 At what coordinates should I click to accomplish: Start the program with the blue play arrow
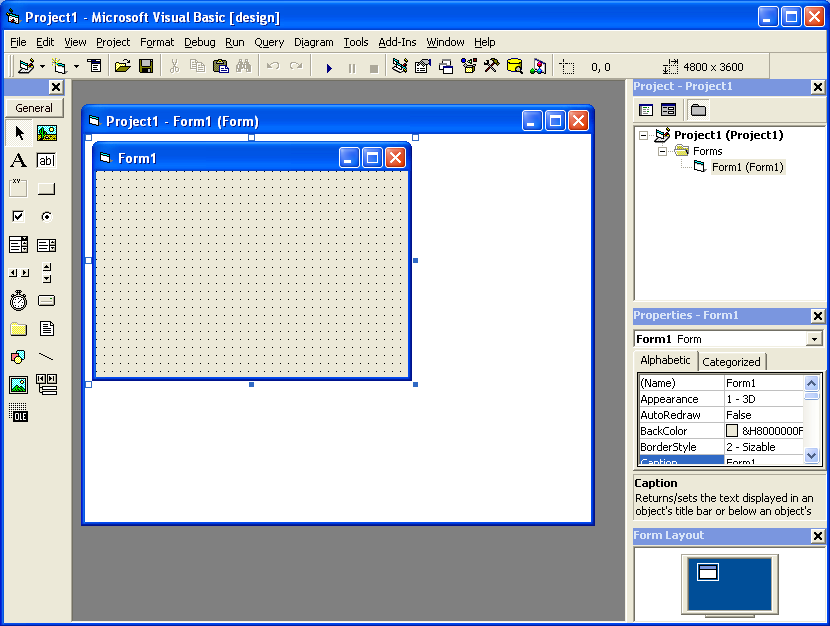(329, 68)
